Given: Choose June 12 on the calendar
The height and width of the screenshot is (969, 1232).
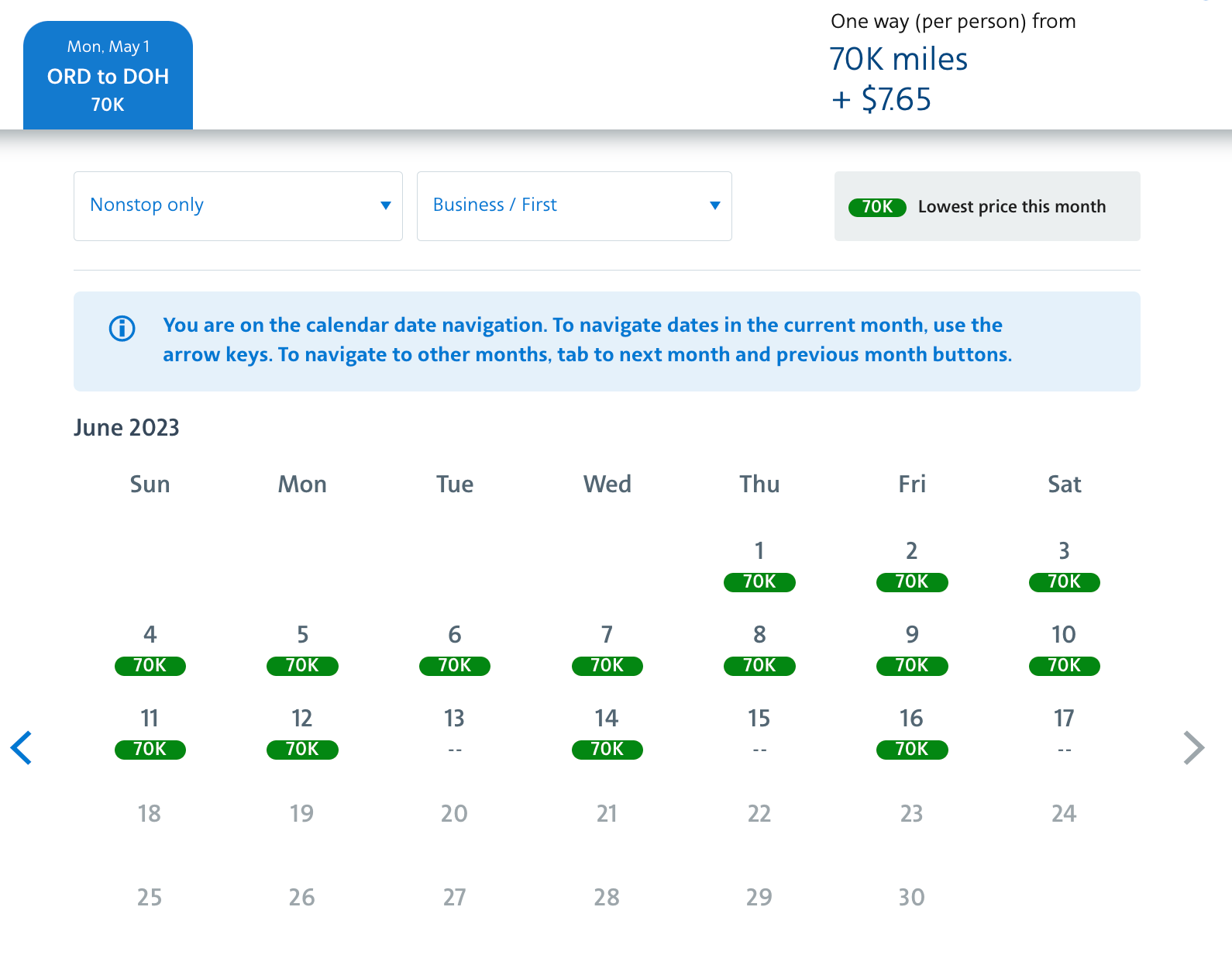Looking at the screenshot, I should coord(302,733).
